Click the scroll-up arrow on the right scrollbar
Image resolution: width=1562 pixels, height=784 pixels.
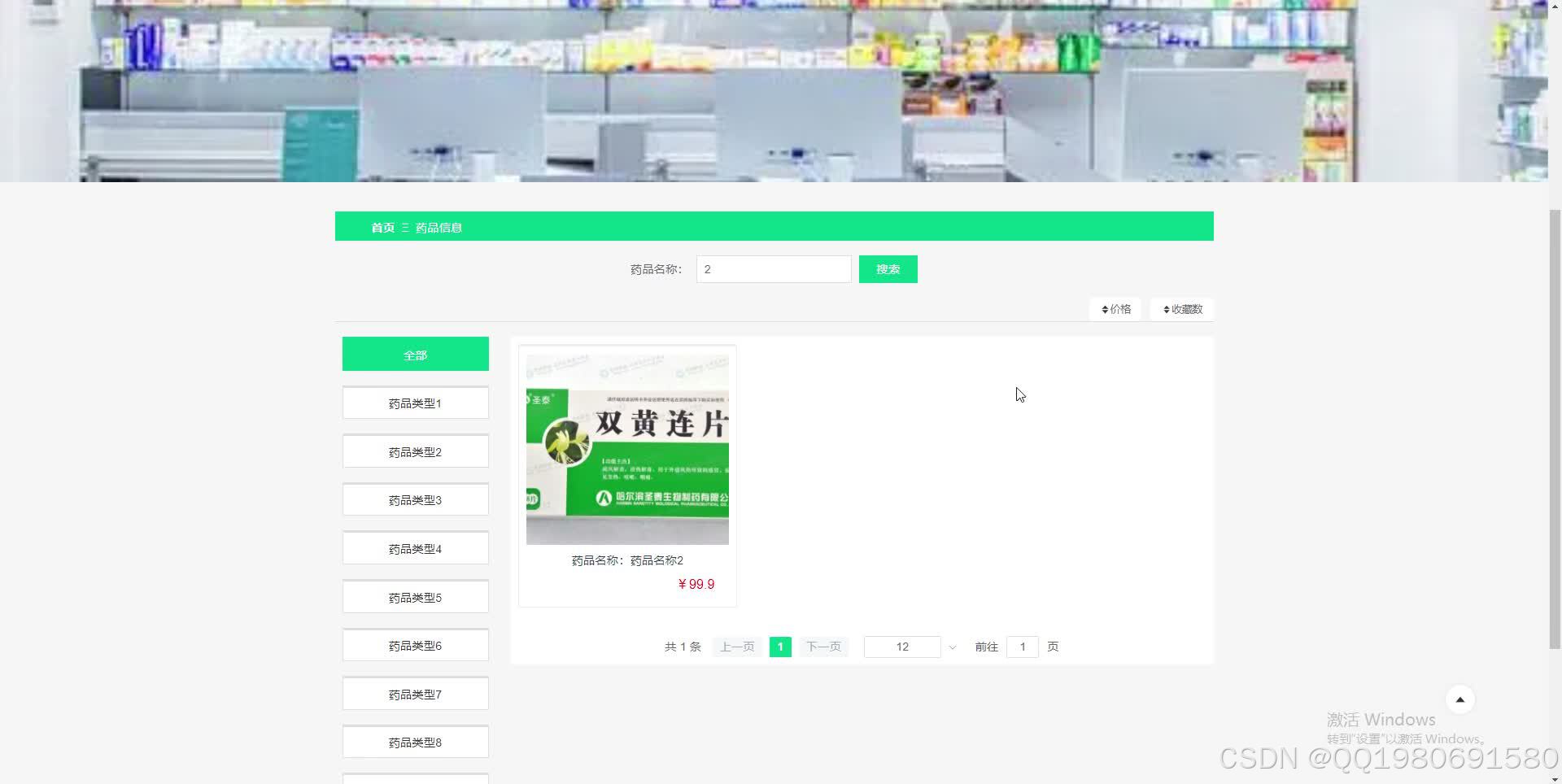[x=1555, y=5]
